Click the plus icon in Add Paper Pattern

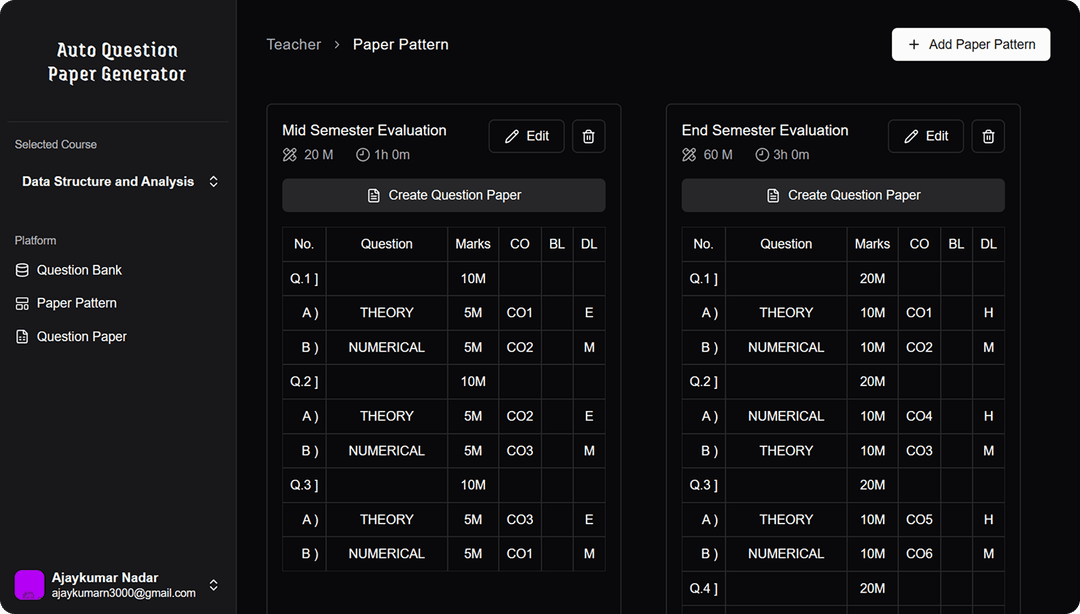913,44
